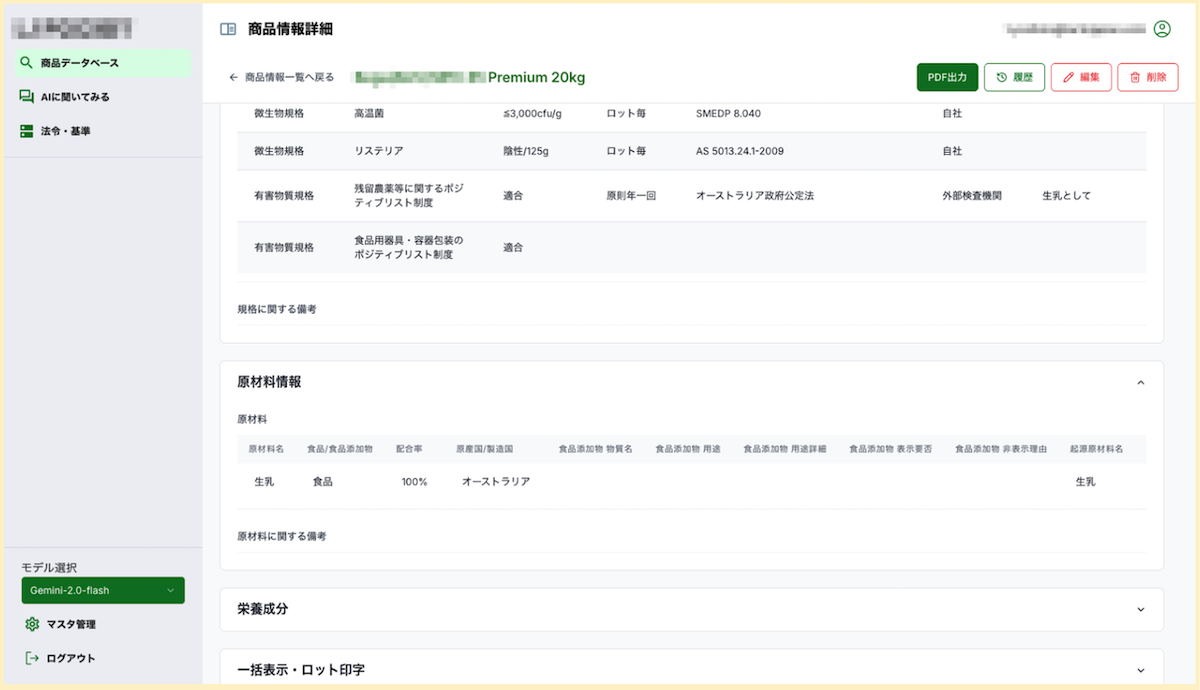Click the 編集 edit button
The height and width of the screenshot is (690, 1200).
1080,77
